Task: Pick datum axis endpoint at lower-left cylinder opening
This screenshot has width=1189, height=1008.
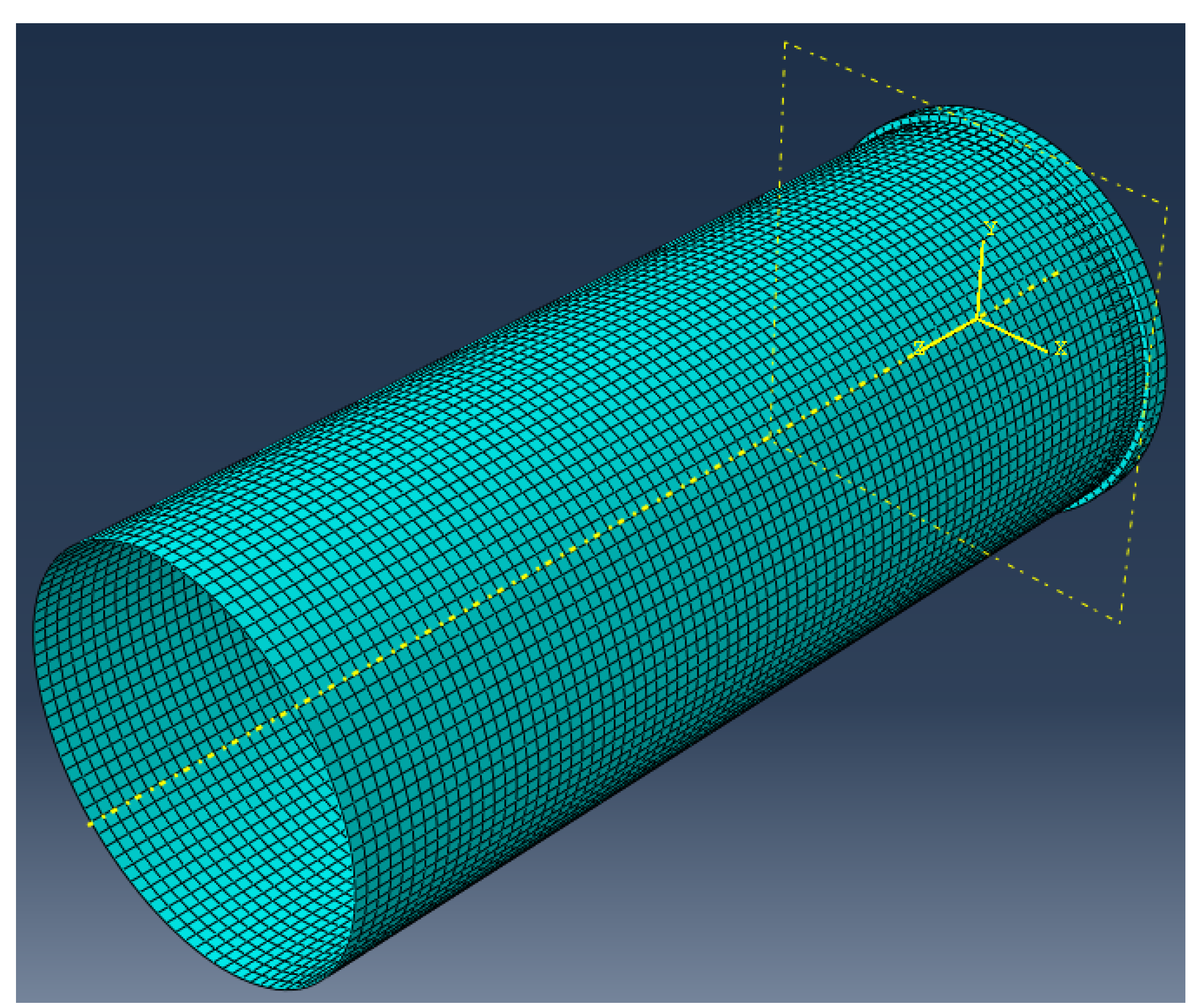Action: pos(90,824)
